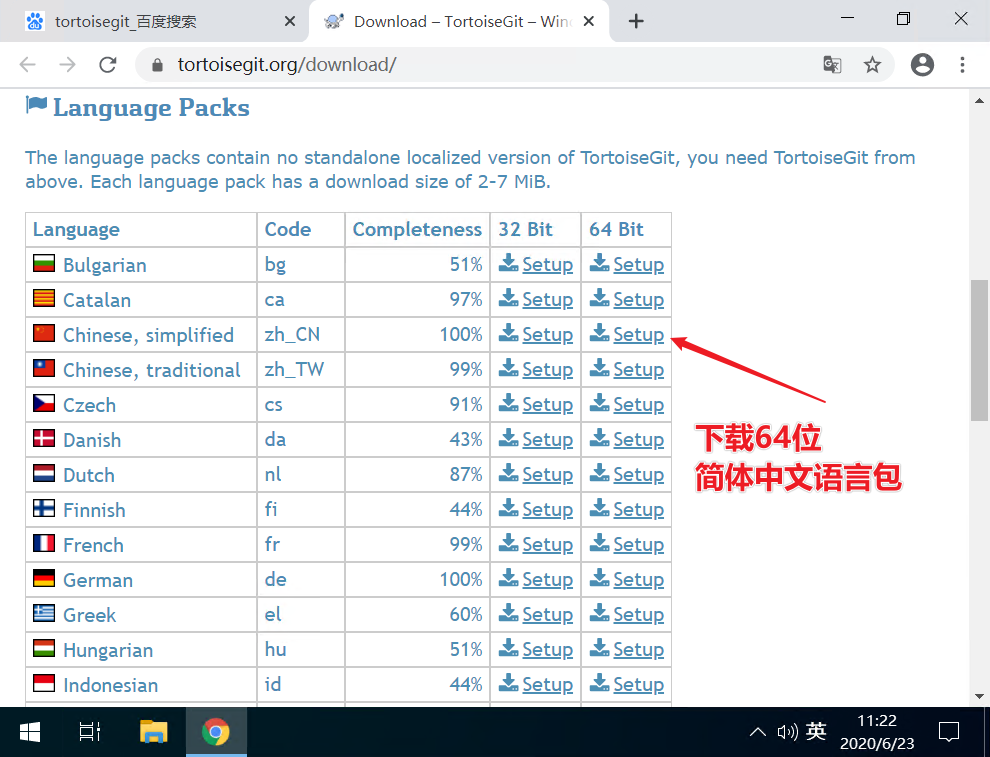The width and height of the screenshot is (990, 757).
Task: Open the Chrome profile avatar icon
Action: click(x=921, y=64)
